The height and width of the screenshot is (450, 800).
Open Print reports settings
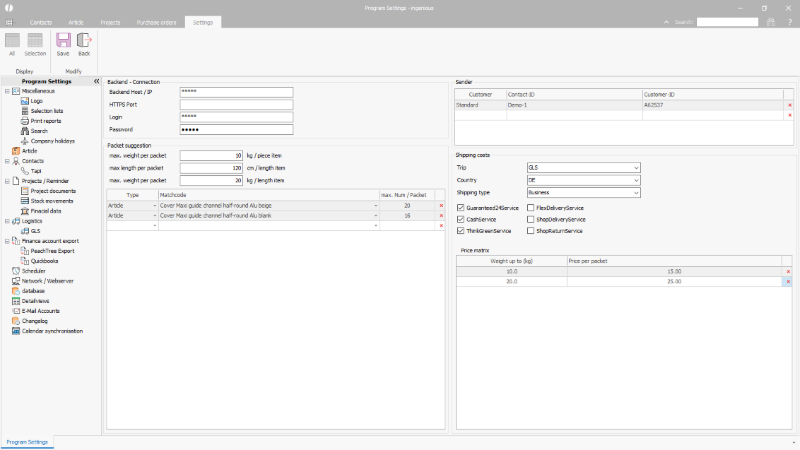pyautogui.click(x=45, y=121)
